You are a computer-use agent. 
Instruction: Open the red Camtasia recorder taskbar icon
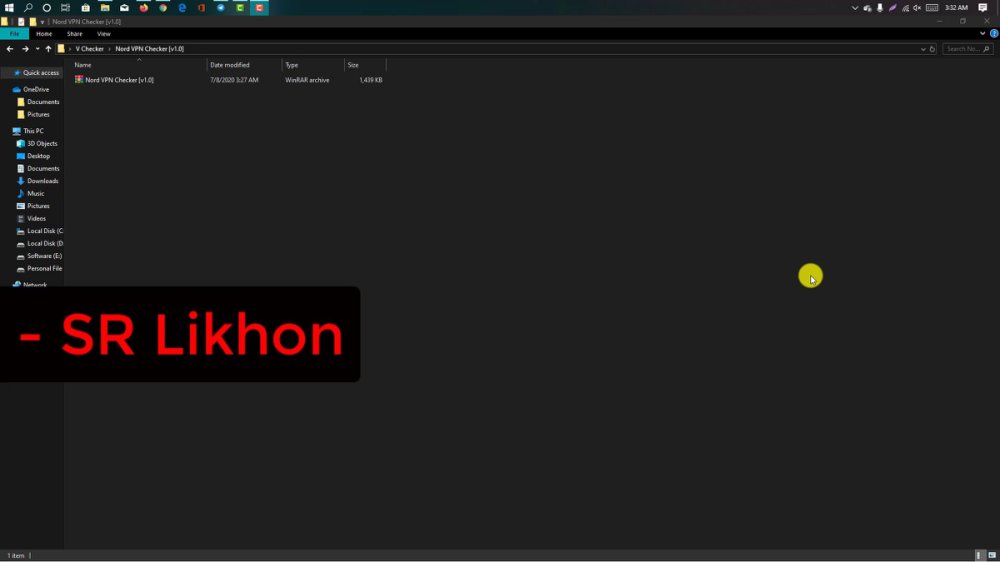[x=260, y=8]
